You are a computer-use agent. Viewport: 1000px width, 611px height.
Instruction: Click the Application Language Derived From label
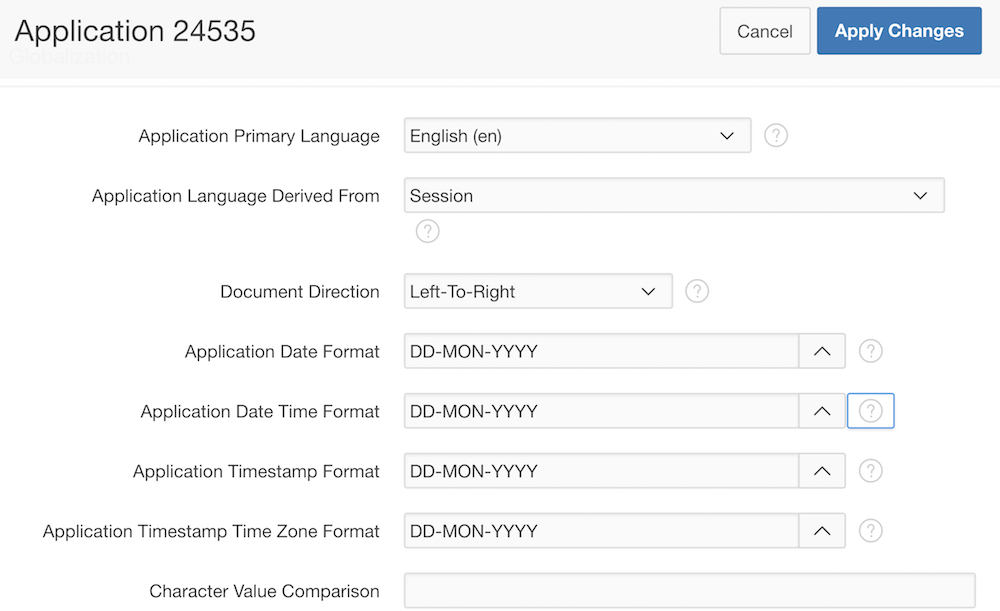(235, 196)
